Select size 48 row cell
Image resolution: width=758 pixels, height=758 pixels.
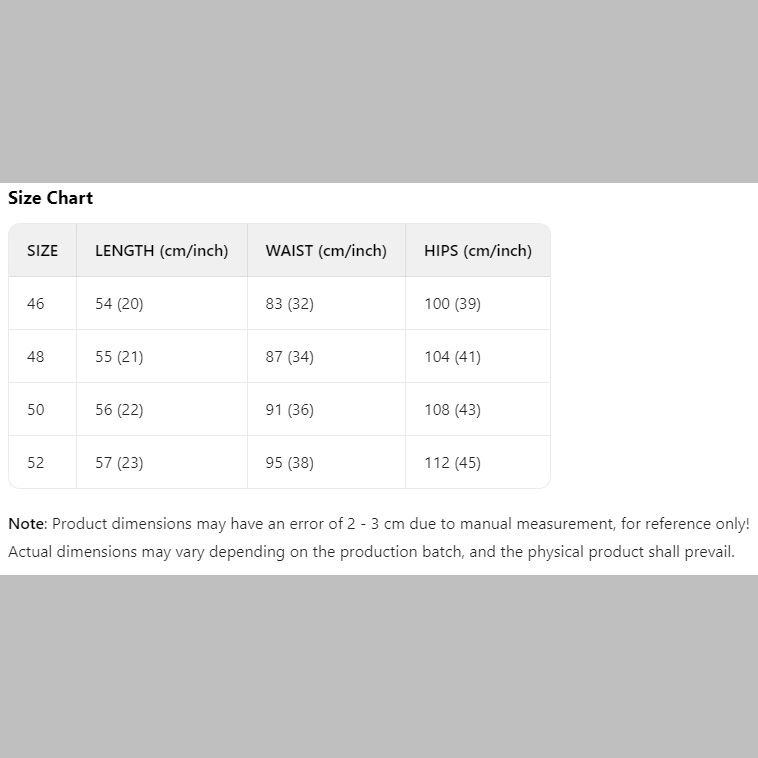tap(36, 357)
